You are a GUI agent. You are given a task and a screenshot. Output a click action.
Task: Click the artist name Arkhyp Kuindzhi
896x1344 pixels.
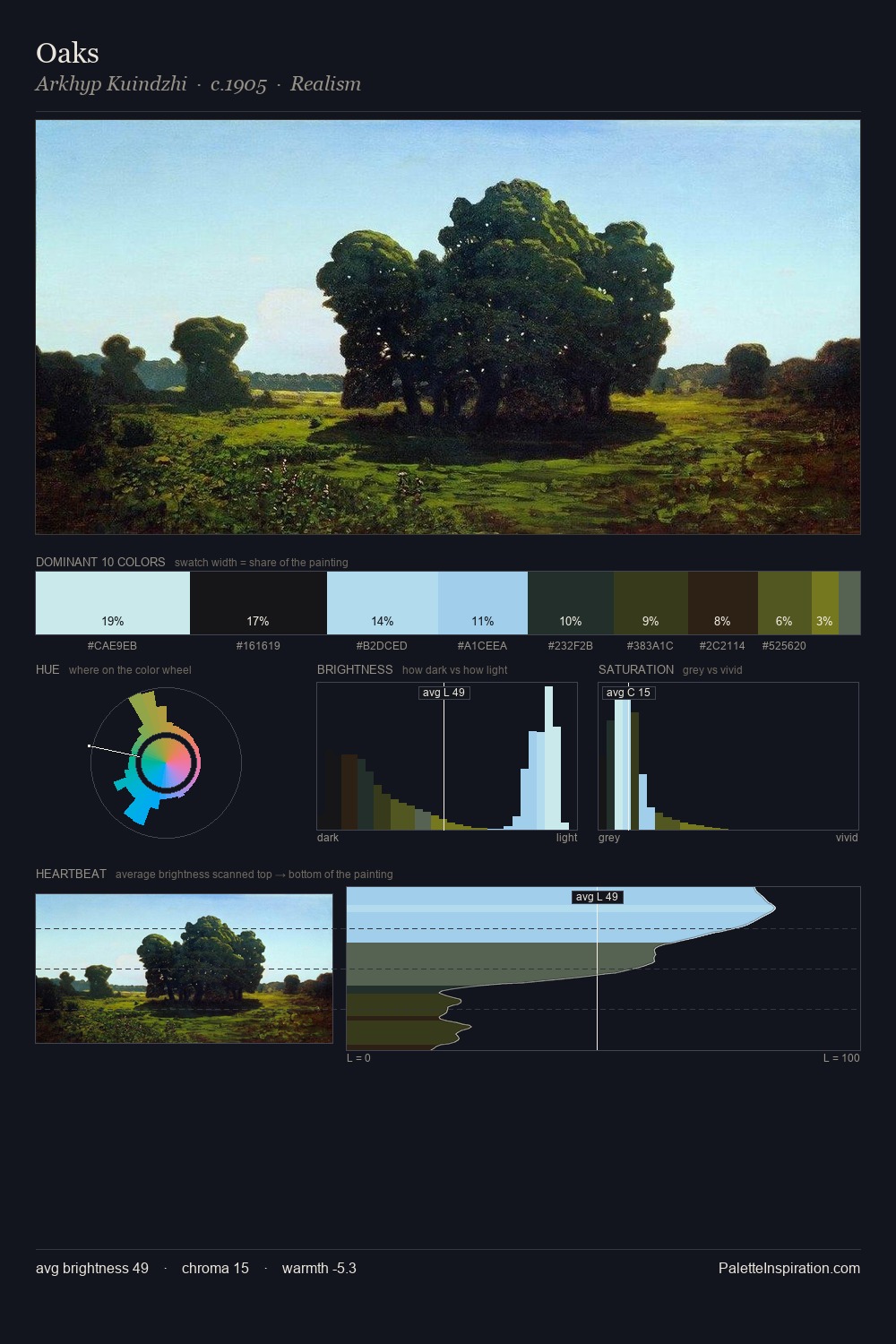111,84
